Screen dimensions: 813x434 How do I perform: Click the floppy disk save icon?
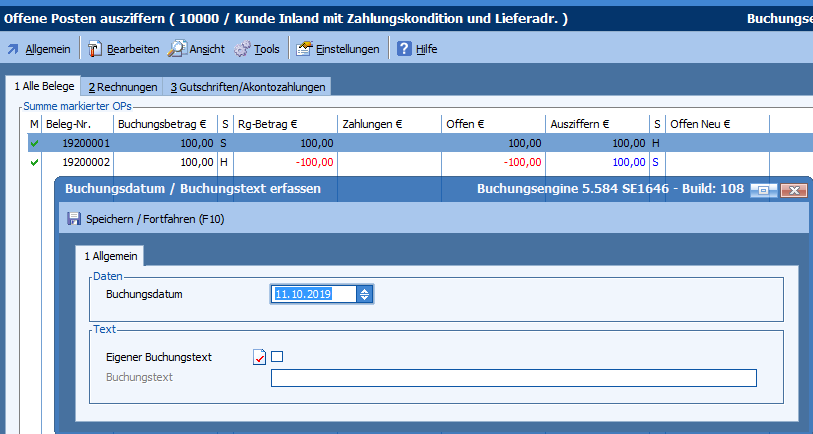click(x=74, y=218)
